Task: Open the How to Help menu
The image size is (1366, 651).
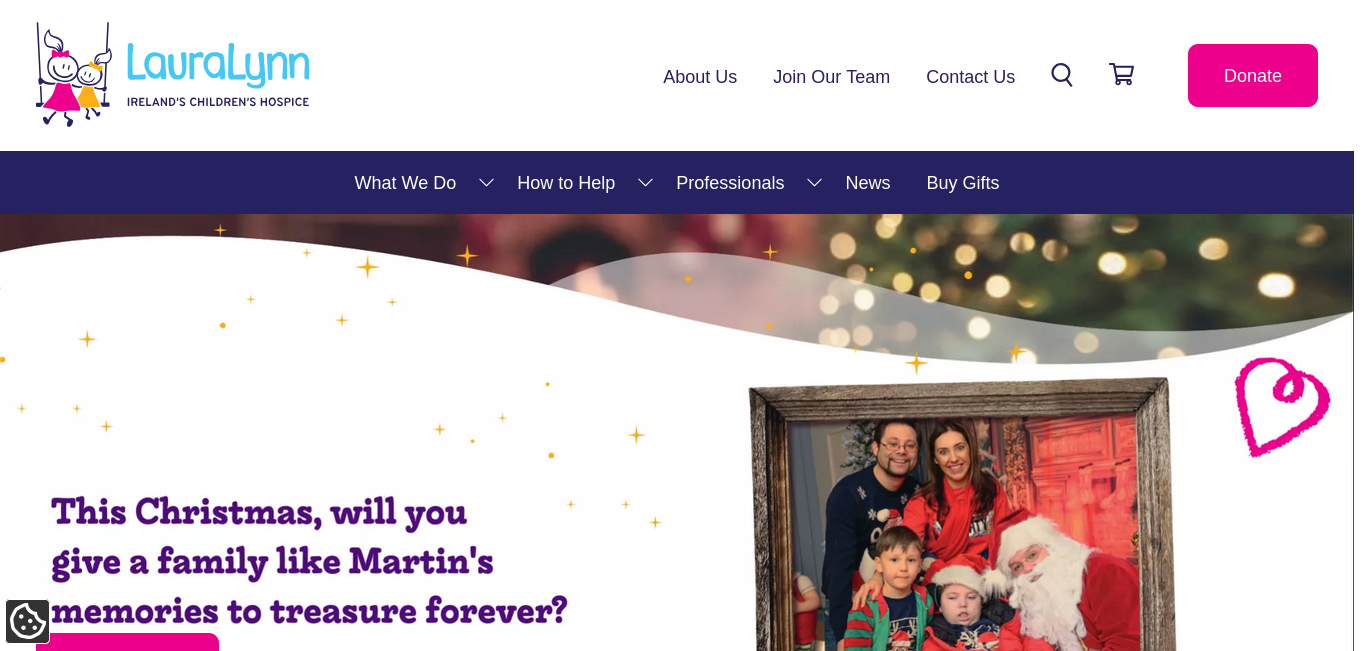Action: [566, 183]
